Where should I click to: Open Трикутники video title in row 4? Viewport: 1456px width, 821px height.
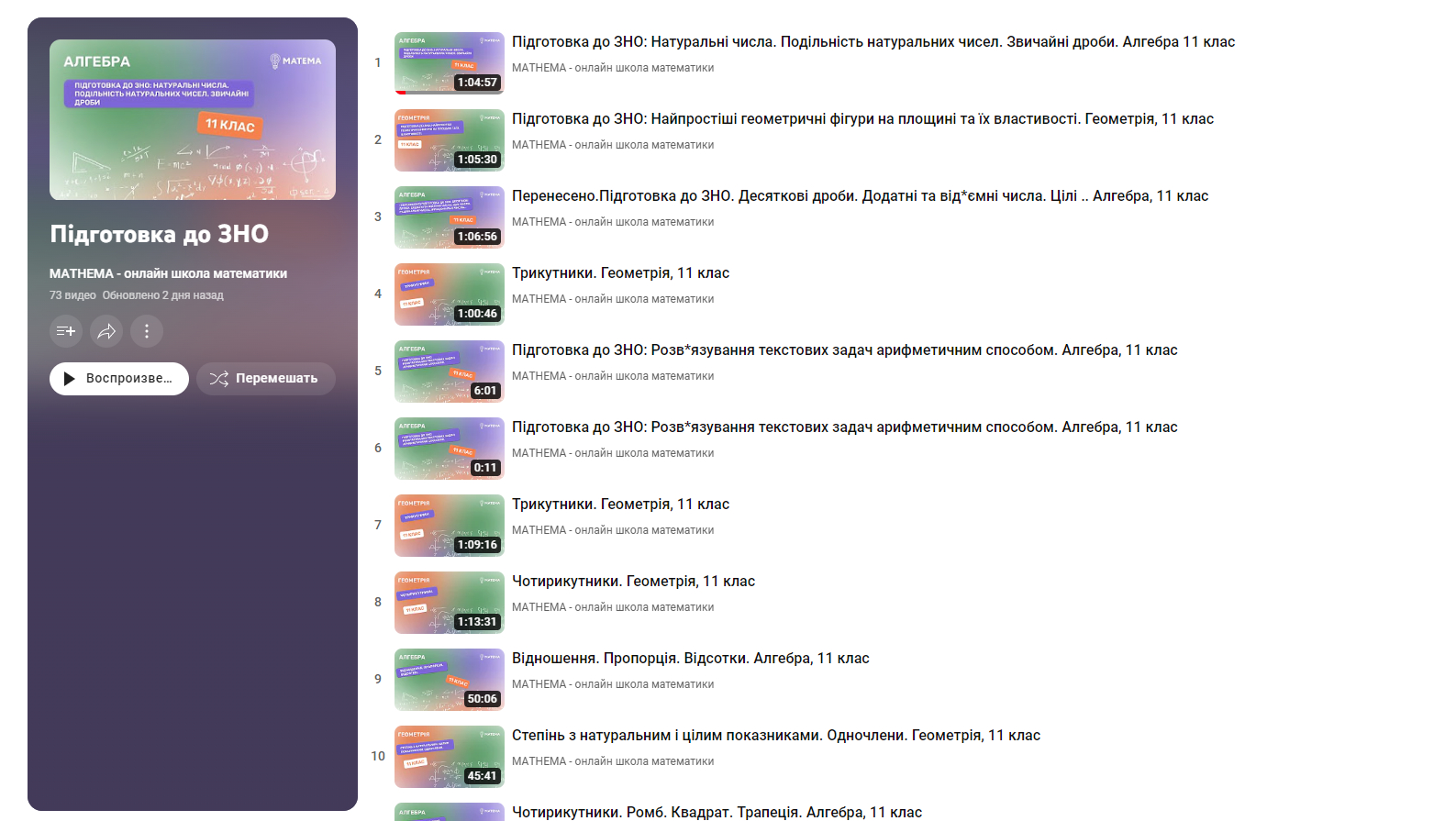(620, 273)
